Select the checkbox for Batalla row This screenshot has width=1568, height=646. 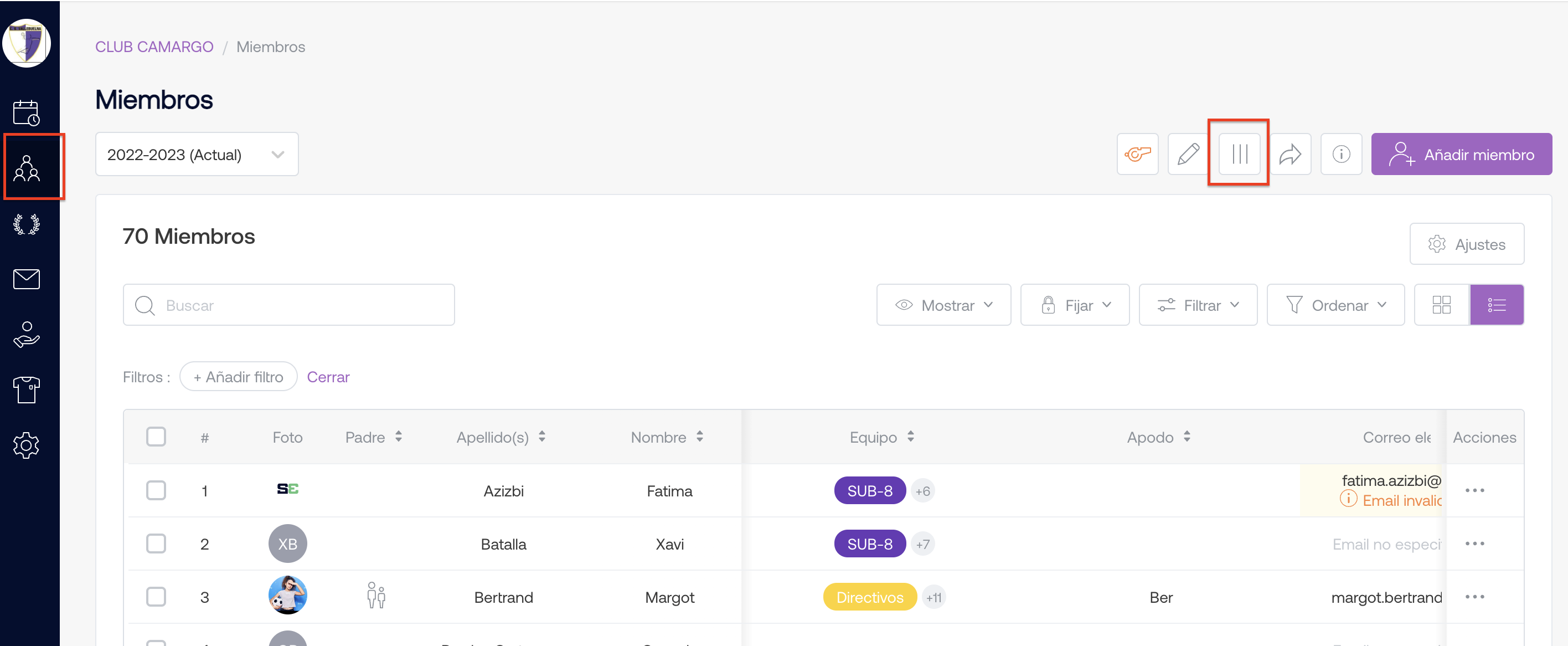(156, 543)
